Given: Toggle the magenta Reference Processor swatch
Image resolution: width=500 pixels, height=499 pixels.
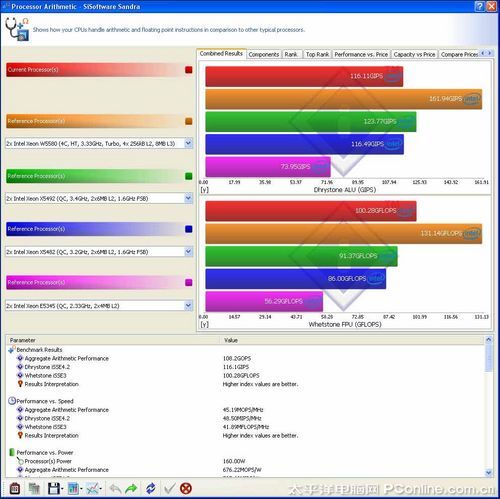Looking at the screenshot, I should (189, 283).
